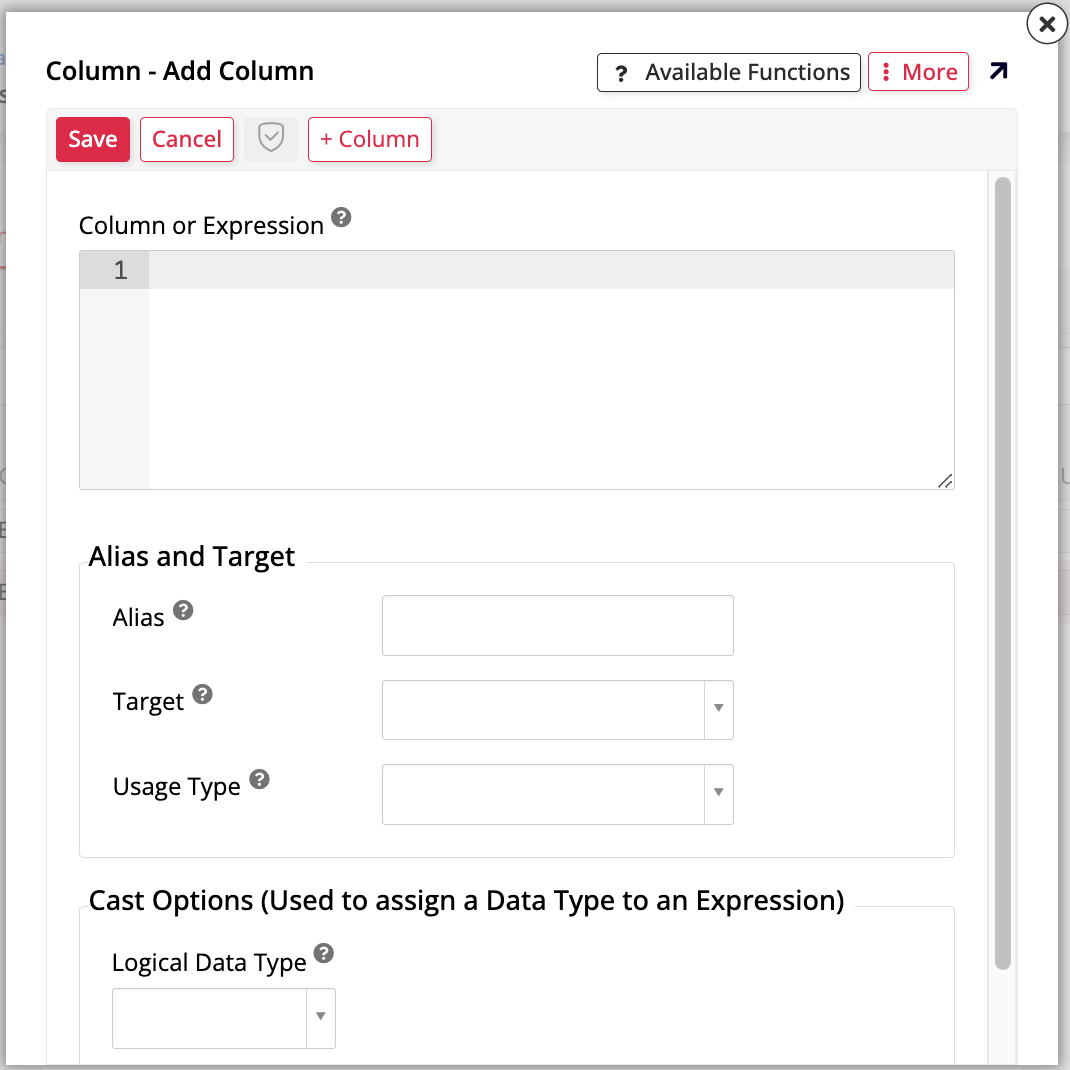This screenshot has width=1070, height=1070.
Task: Click help icon beside Column or Expression
Action: (x=341, y=217)
